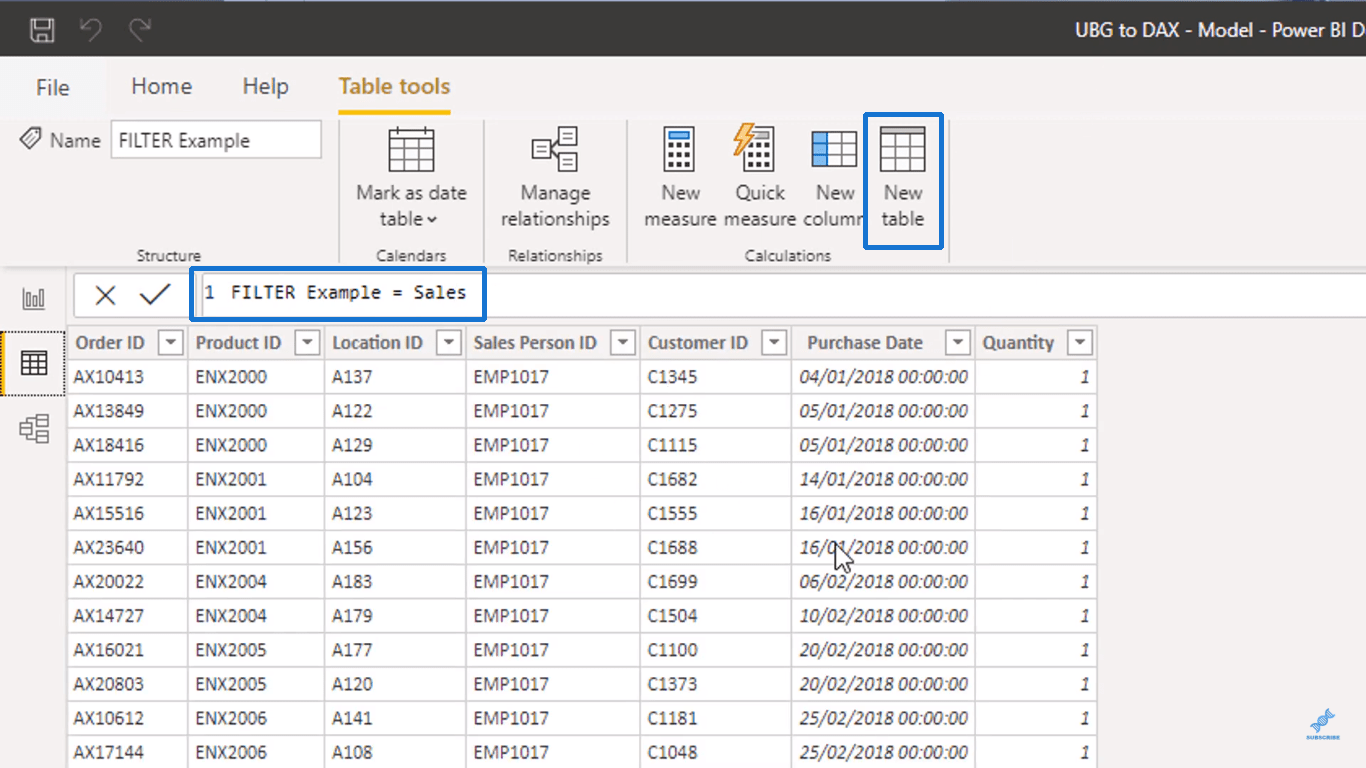Create a New measure
1366x768 pixels.
680,178
